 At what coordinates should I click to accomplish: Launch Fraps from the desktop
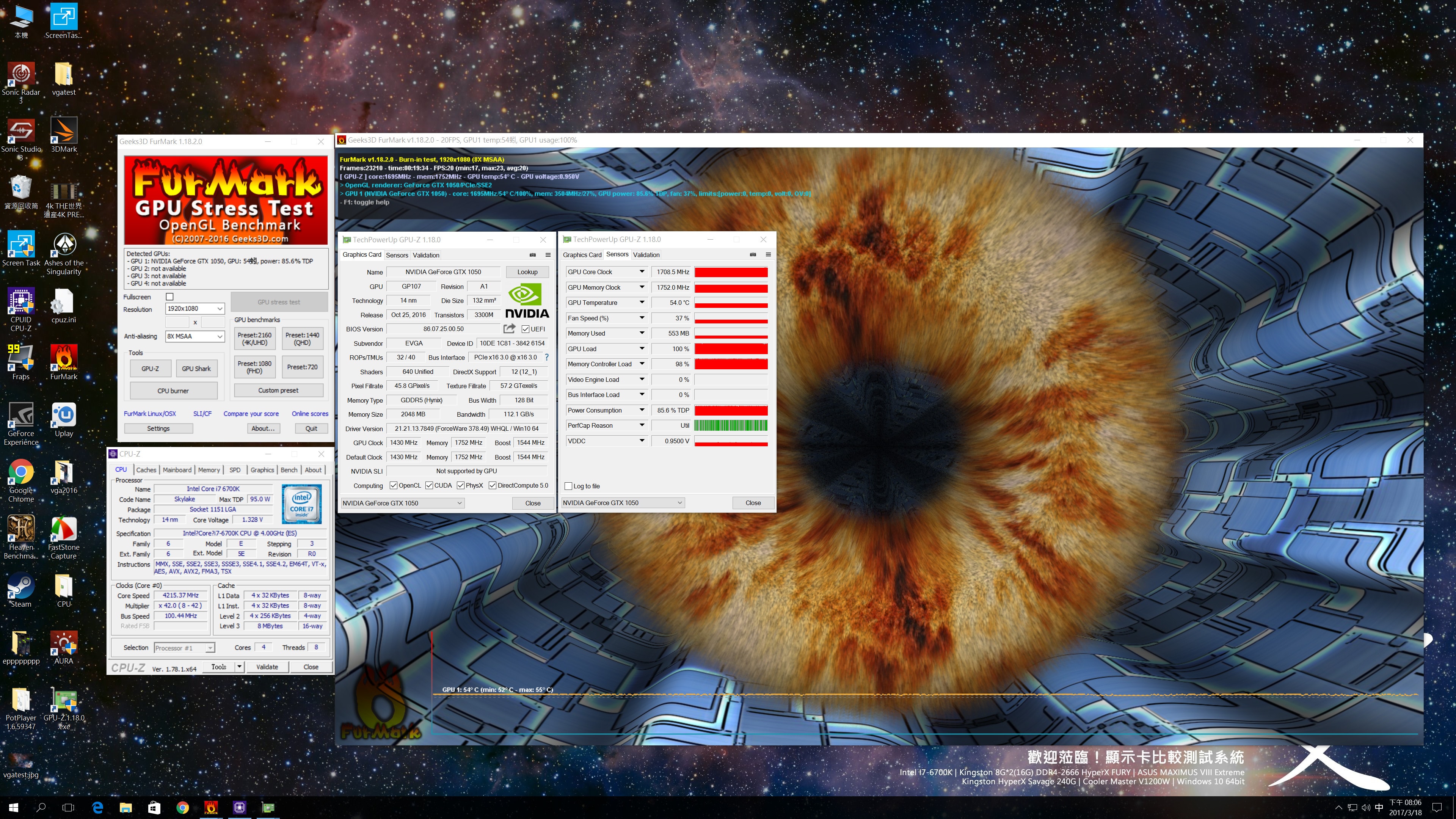click(x=21, y=362)
